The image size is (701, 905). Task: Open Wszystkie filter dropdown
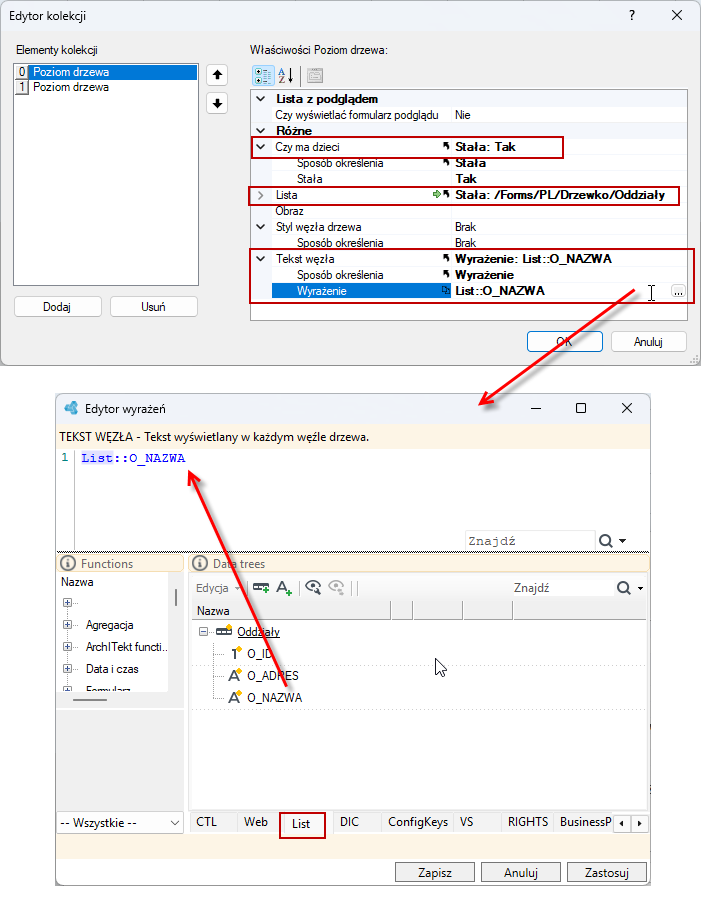(x=120, y=822)
